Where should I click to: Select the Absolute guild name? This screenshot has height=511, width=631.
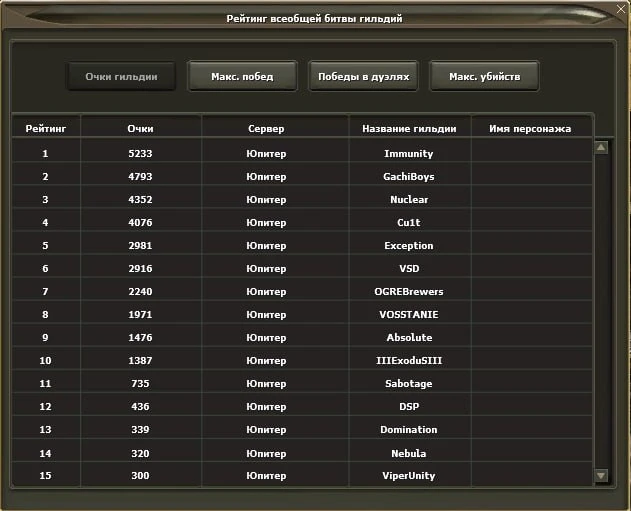tap(409, 337)
